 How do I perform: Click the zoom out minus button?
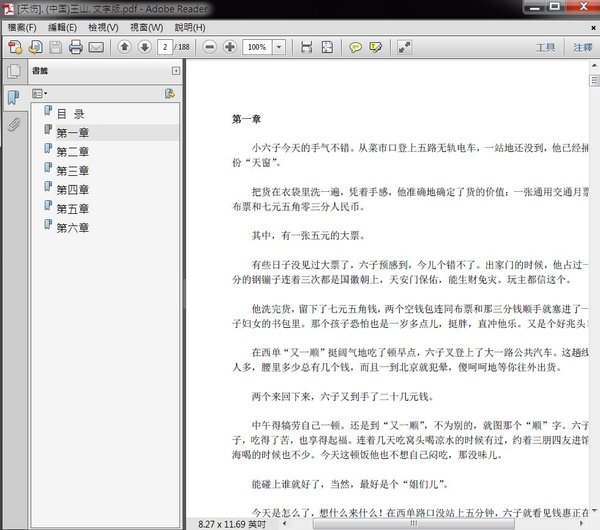tap(209, 47)
